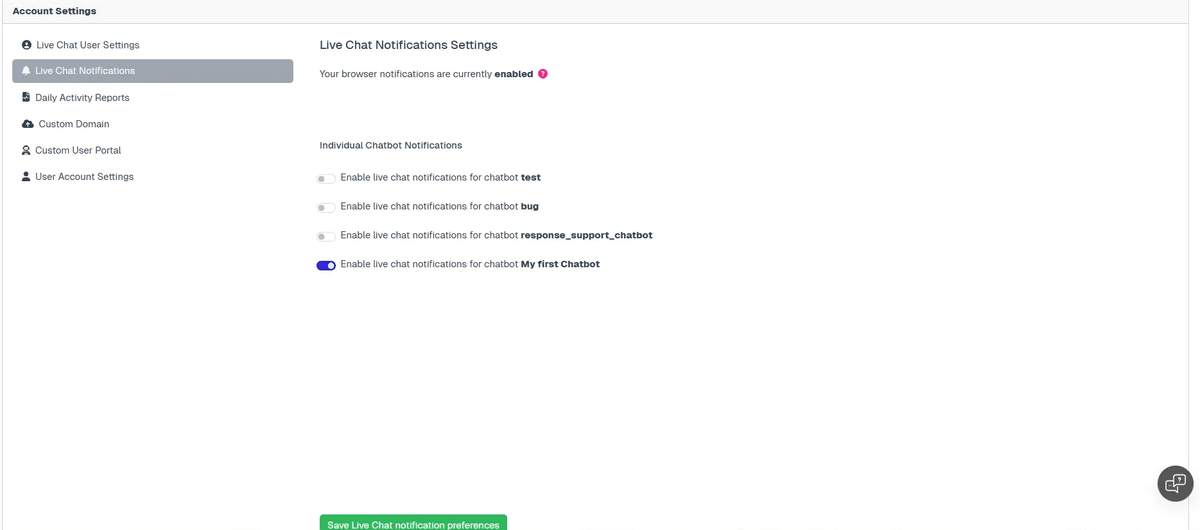Save Live Chat notification preferences
1200x530 pixels.
coord(413,523)
